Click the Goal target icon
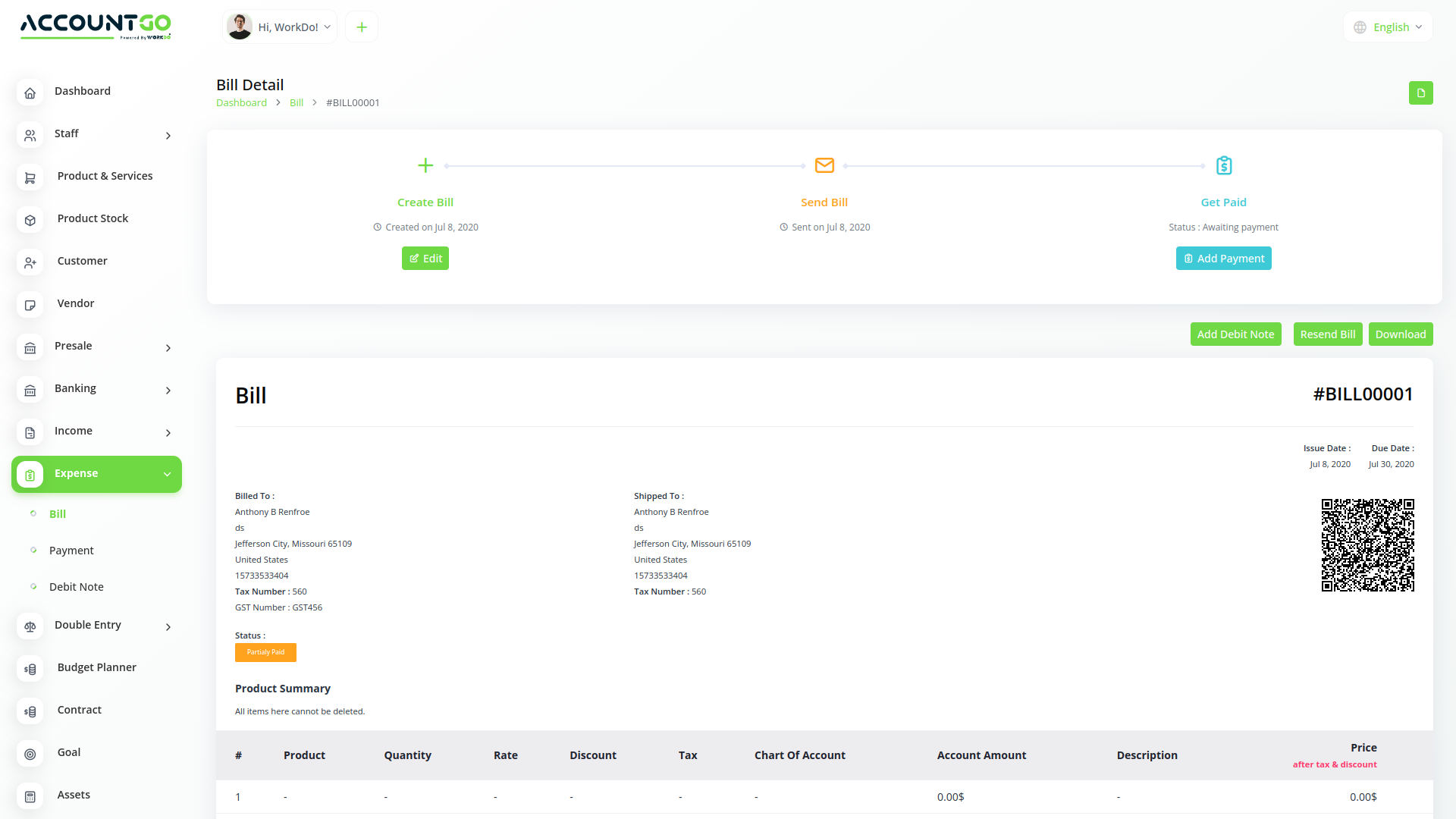The height and width of the screenshot is (819, 1456). [30, 754]
